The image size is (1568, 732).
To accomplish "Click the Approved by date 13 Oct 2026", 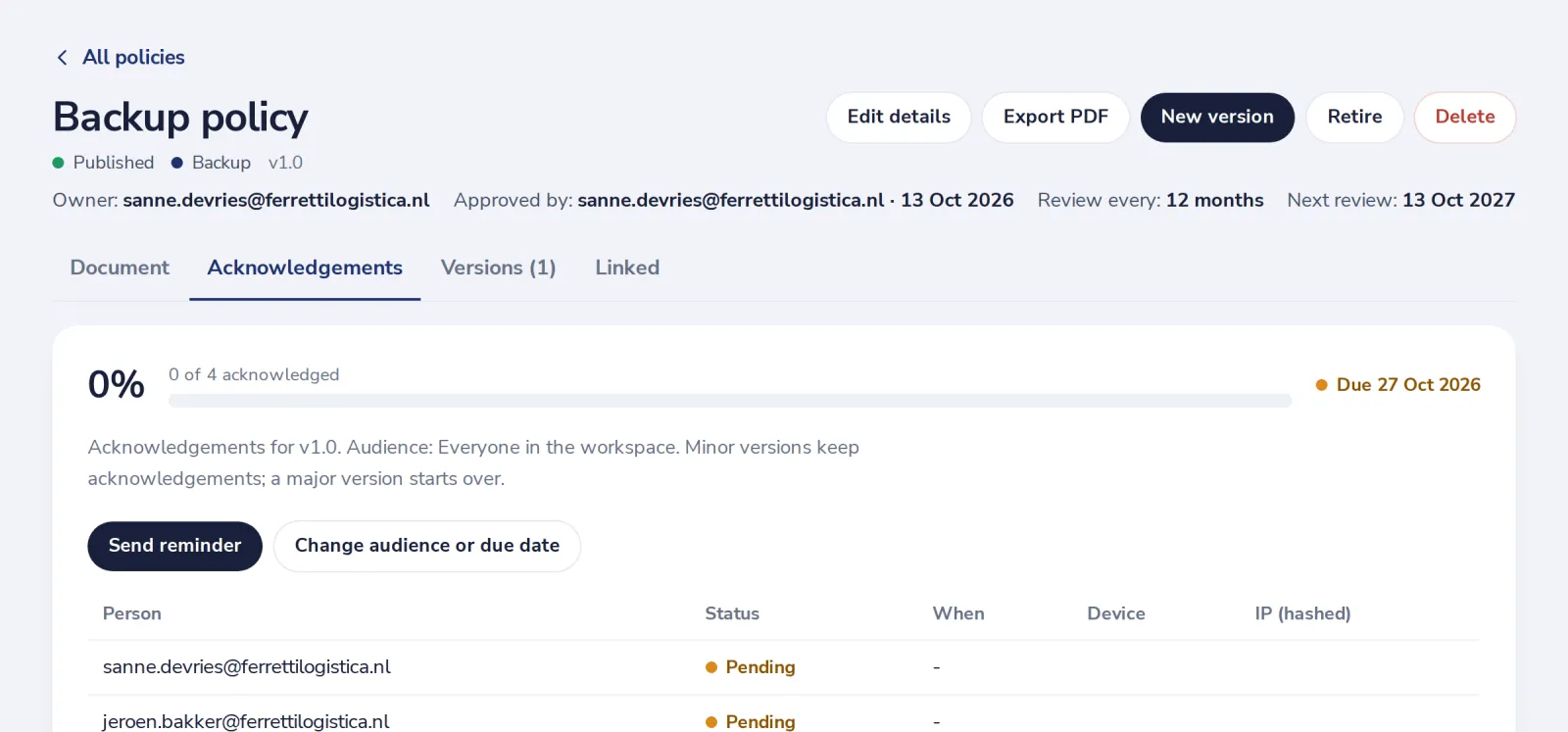I will (957, 200).
